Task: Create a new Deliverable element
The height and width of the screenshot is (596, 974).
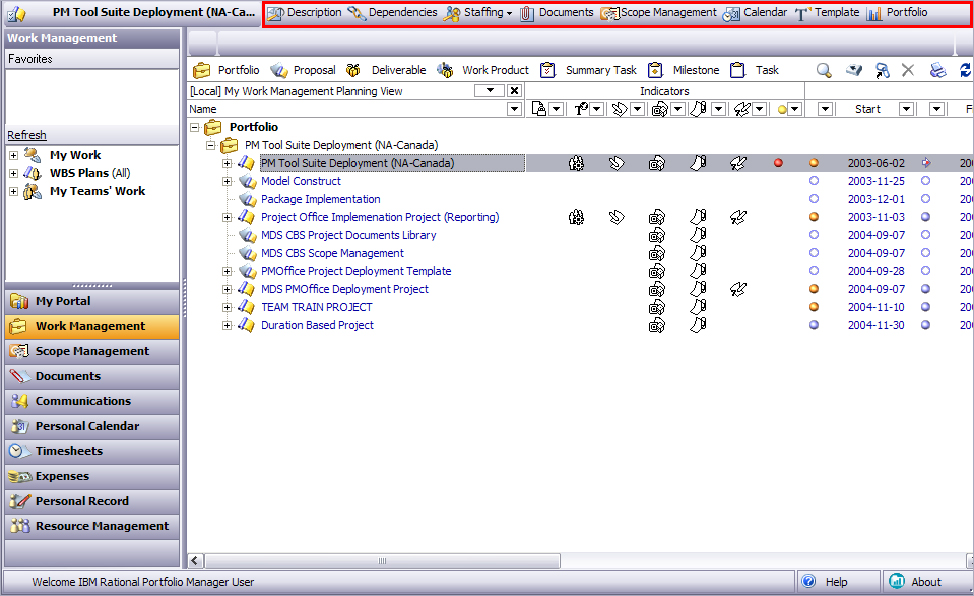Action: pyautogui.click(x=386, y=70)
